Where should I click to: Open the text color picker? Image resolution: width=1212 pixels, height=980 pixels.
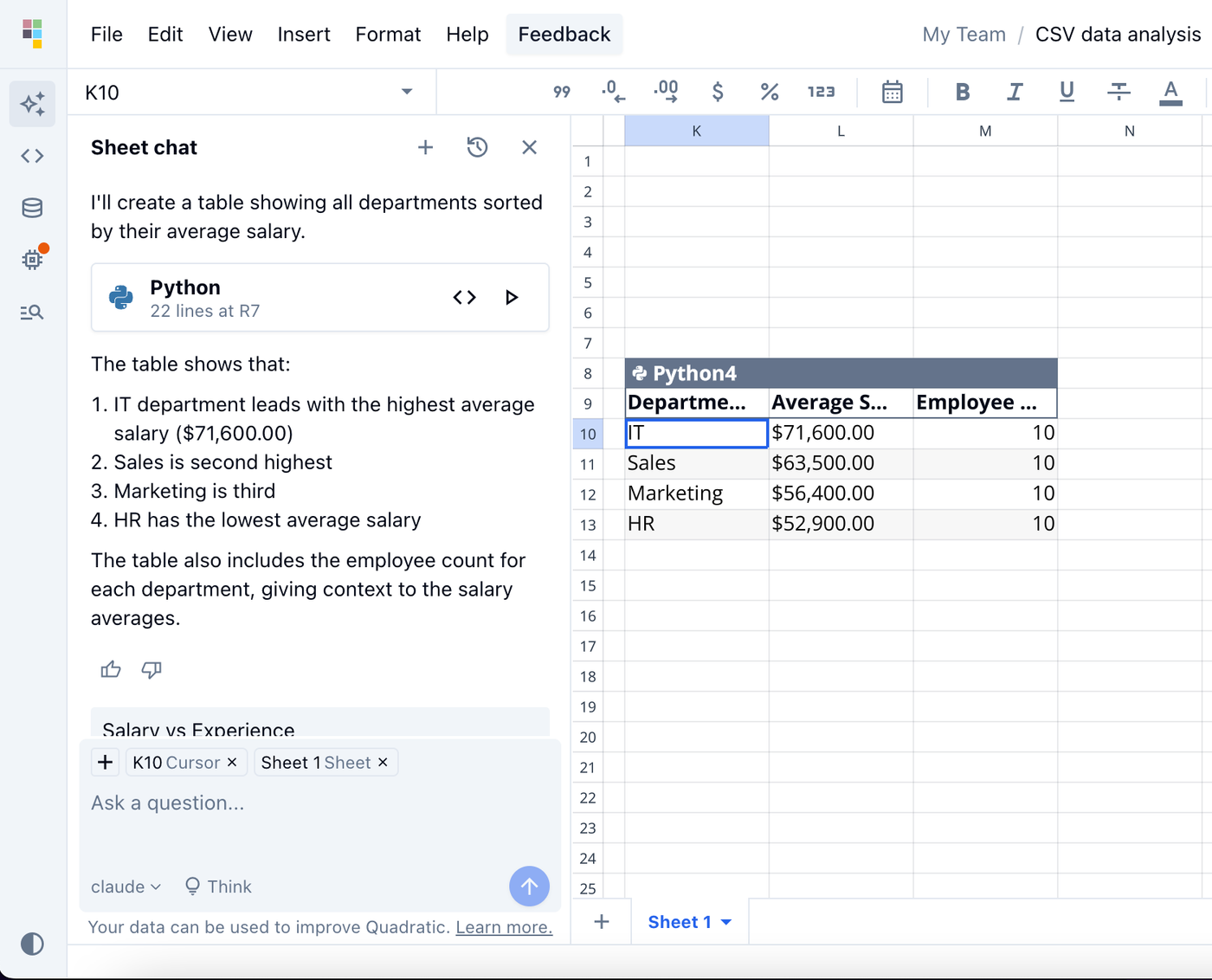[x=1170, y=93]
